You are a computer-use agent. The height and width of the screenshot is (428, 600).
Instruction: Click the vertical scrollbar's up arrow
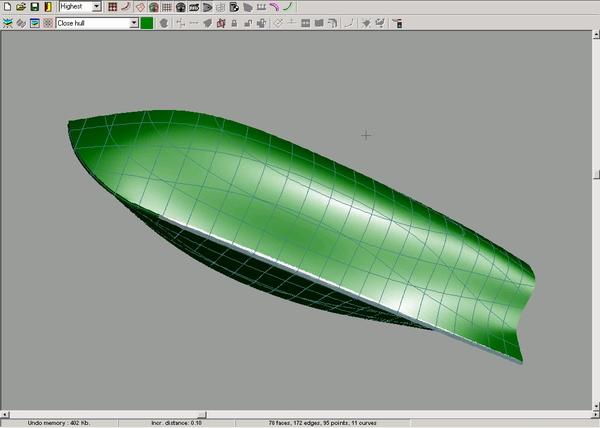click(596, 35)
